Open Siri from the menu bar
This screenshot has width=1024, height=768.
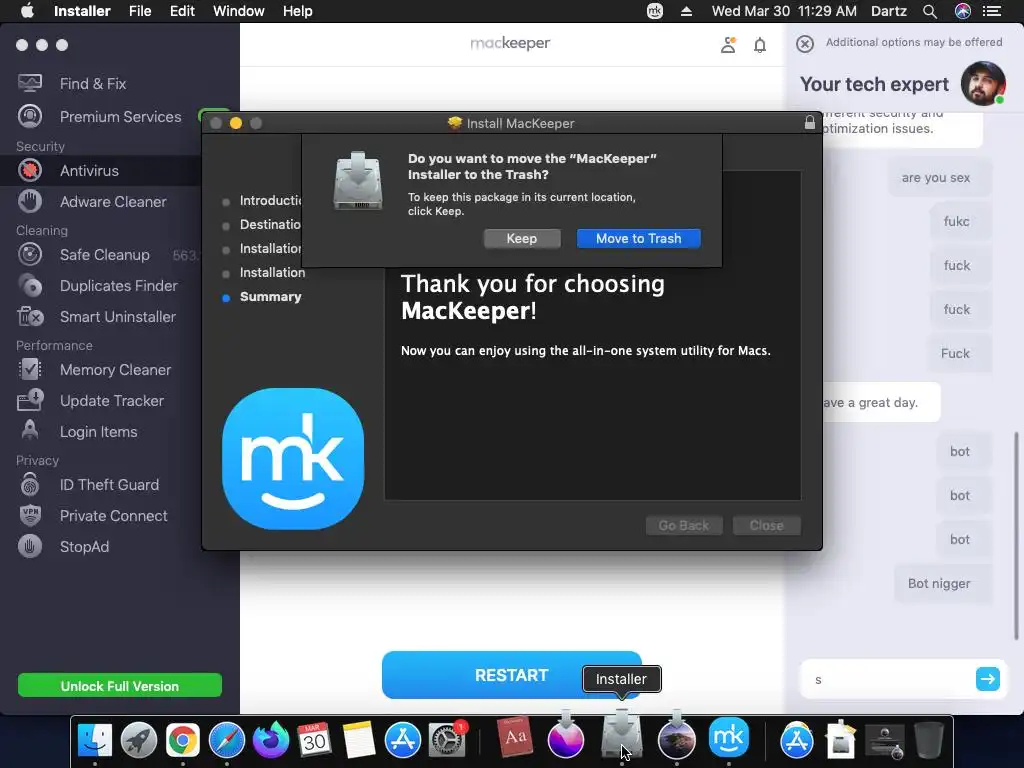coord(962,11)
